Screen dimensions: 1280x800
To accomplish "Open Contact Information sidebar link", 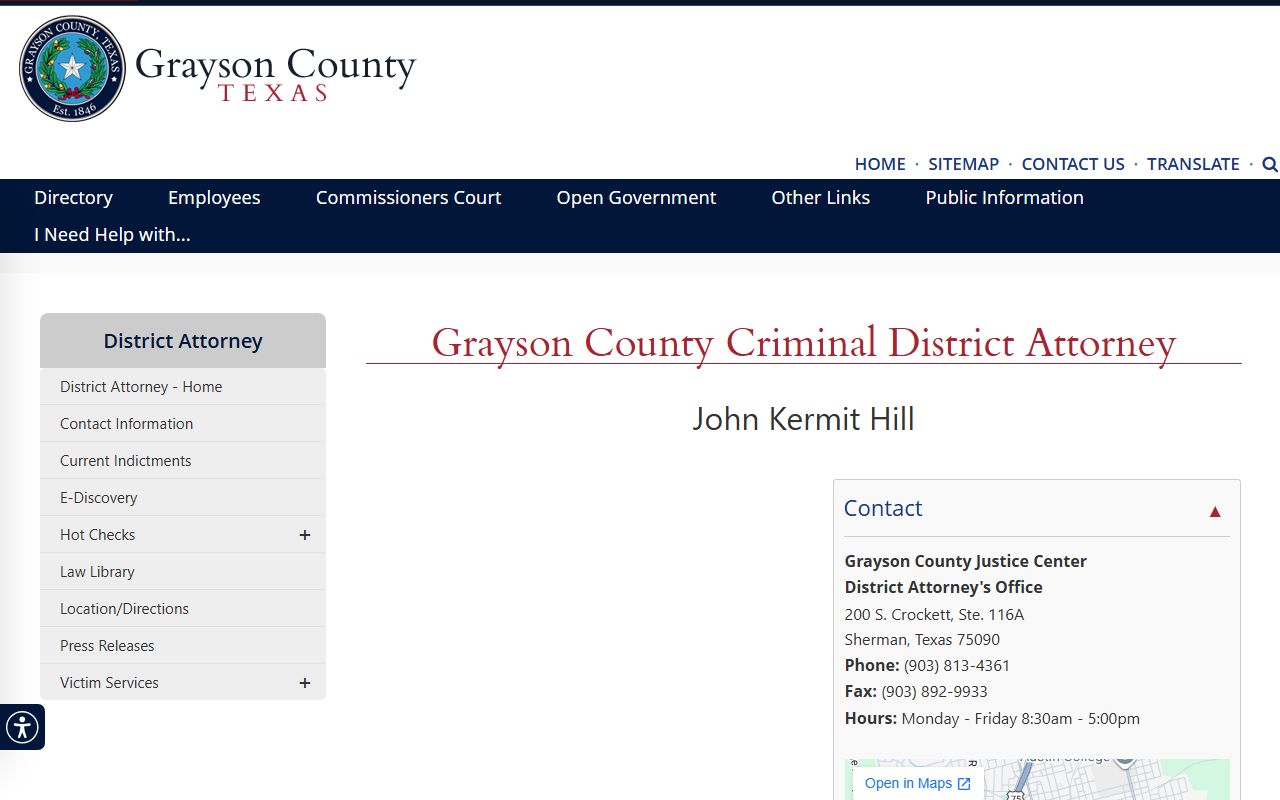I will (x=183, y=424).
